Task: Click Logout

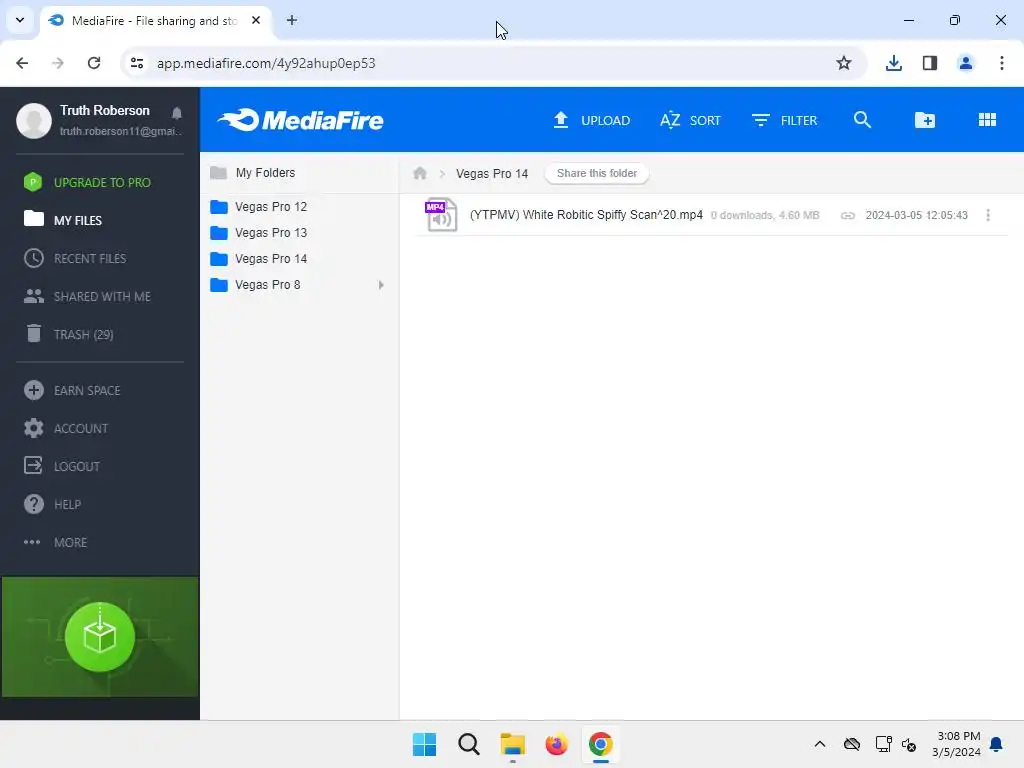Action: pos(62,466)
